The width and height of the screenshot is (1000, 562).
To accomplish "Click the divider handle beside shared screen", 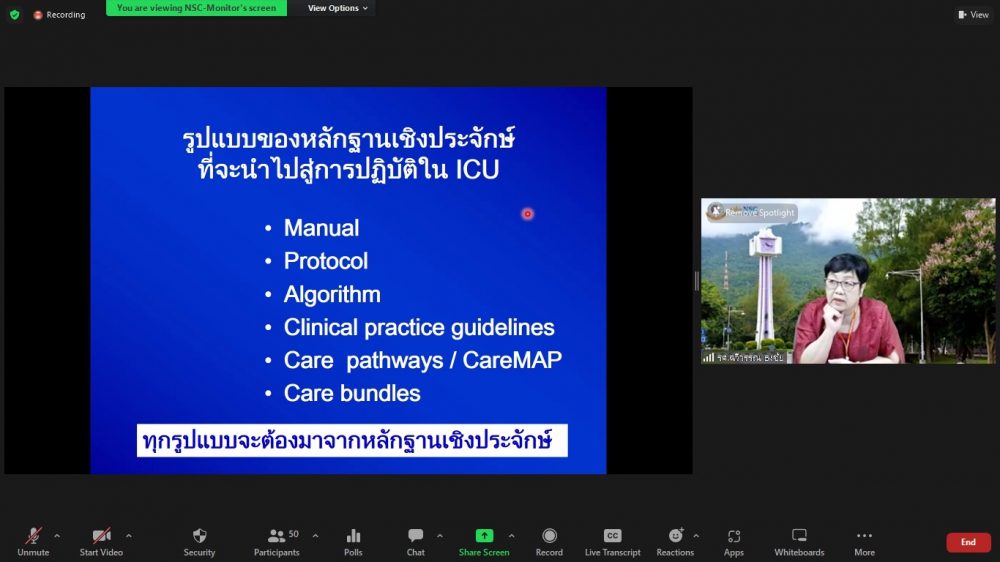I will click(697, 281).
